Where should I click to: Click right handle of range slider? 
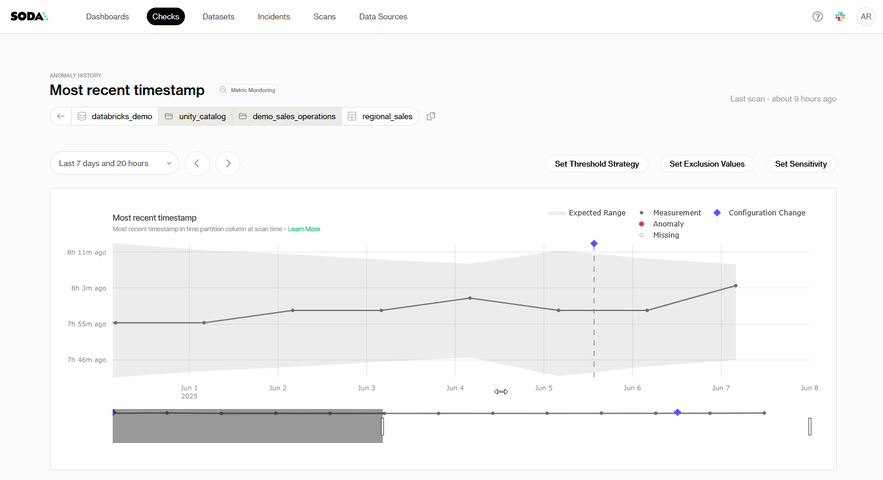pyautogui.click(x=810, y=426)
